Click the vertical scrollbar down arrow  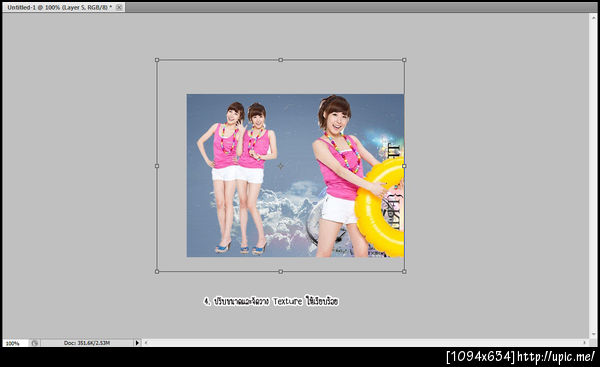click(x=593, y=334)
